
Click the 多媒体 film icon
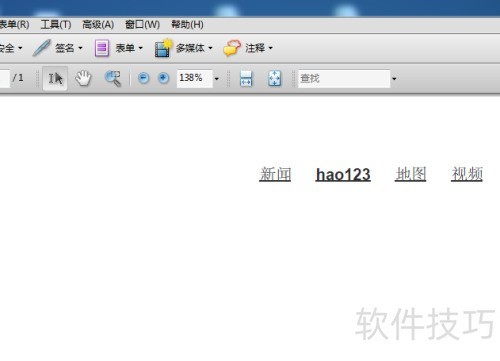coord(163,48)
